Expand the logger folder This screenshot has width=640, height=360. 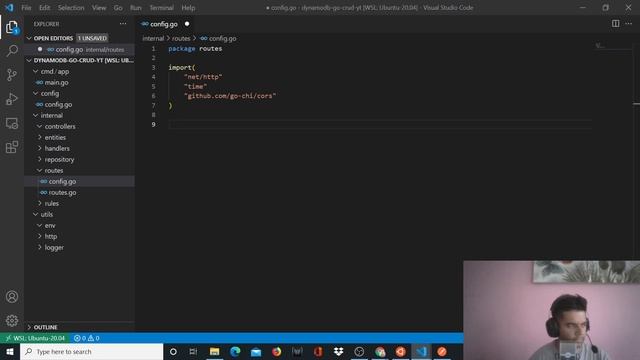40,247
